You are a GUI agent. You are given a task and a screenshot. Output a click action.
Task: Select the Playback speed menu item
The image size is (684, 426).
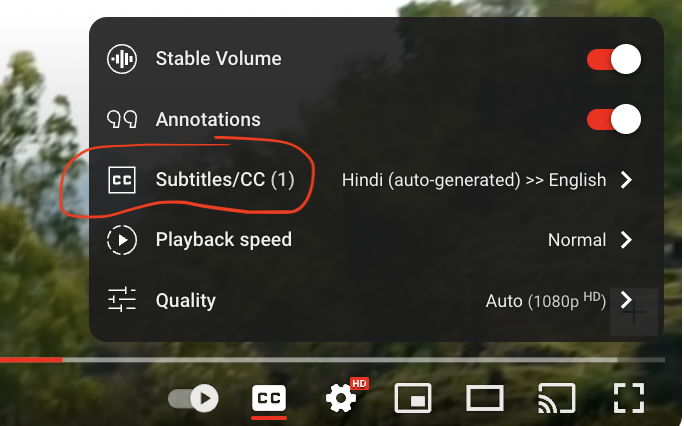point(223,240)
